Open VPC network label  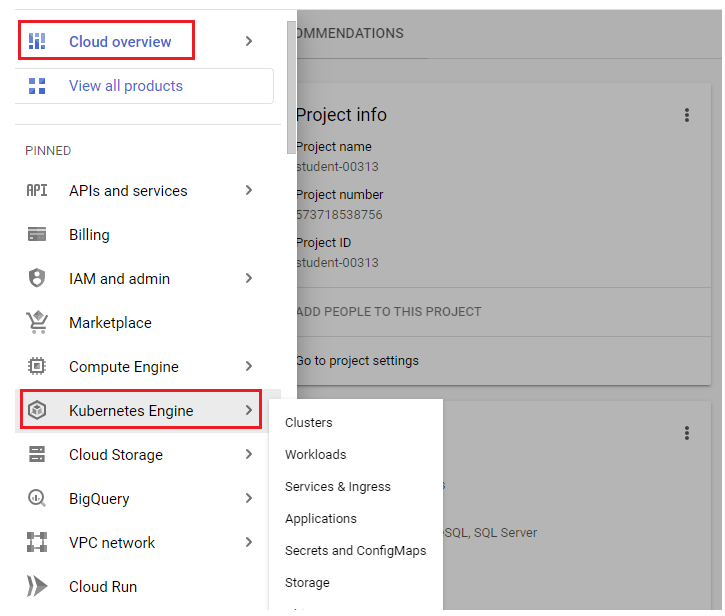[x=112, y=542]
